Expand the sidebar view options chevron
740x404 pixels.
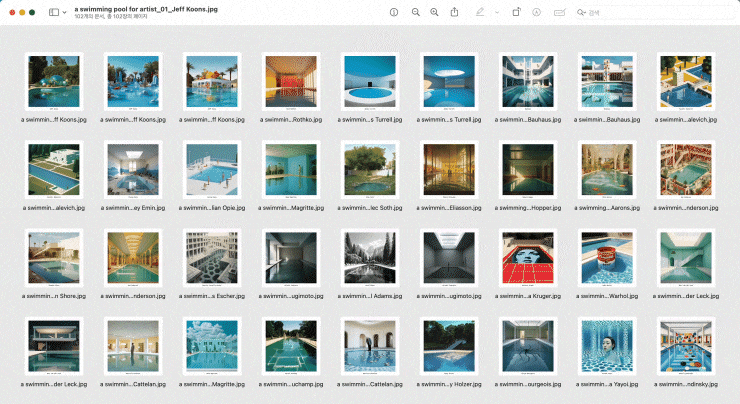pyautogui.click(x=65, y=12)
